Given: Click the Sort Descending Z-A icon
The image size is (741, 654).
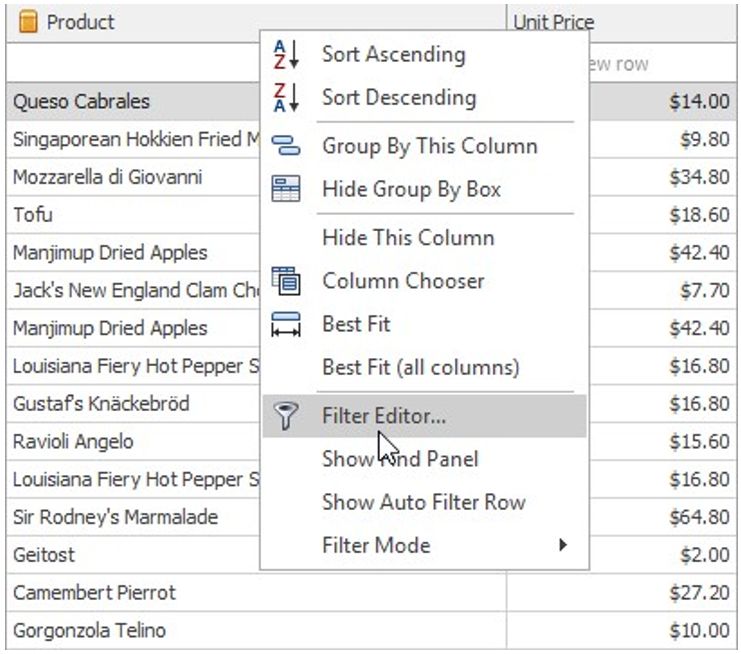Looking at the screenshot, I should [x=286, y=98].
